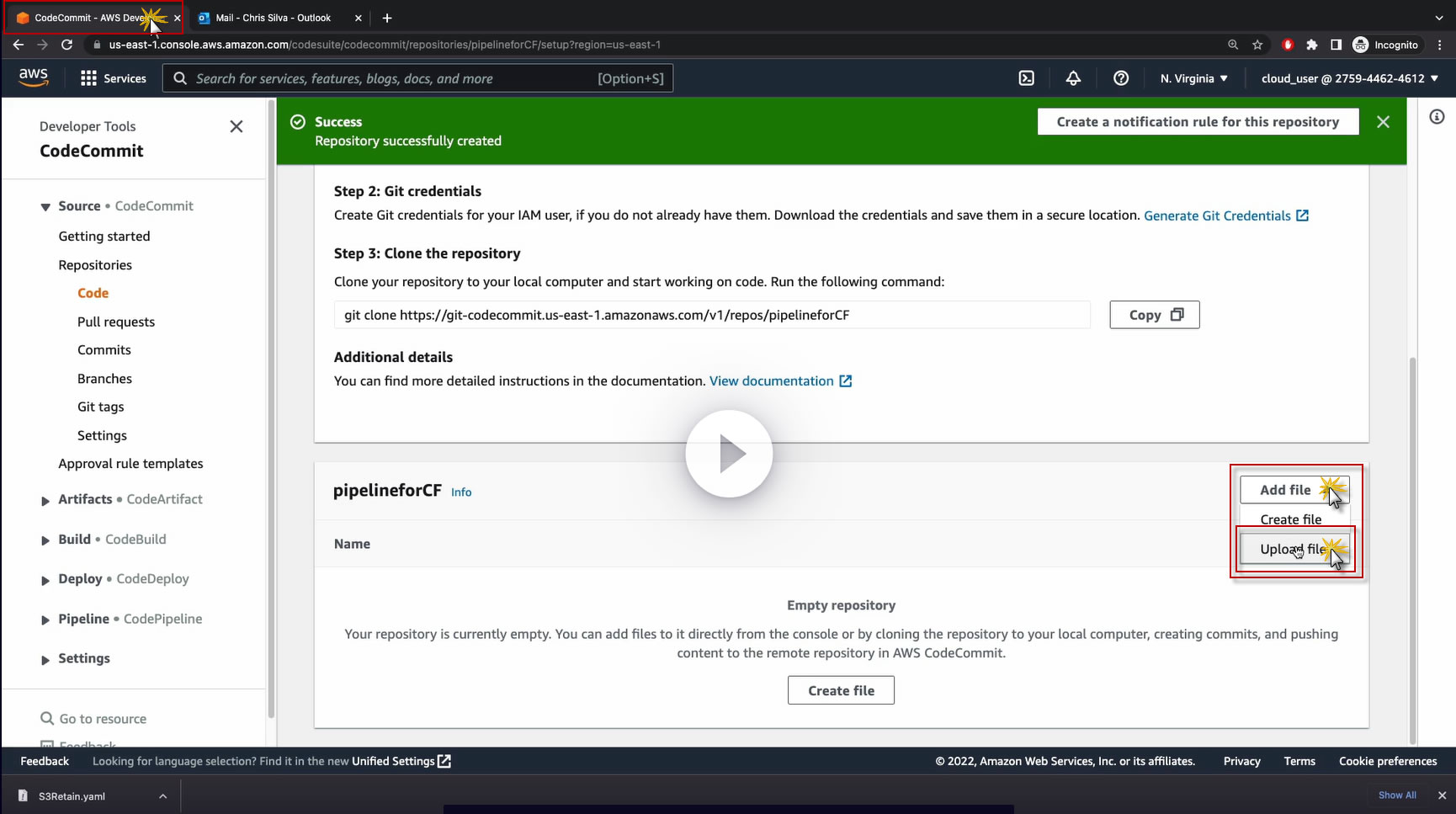Screen dimensions: 1456x814
Task: Collapse the Source CodeCommit section
Action: point(45,207)
